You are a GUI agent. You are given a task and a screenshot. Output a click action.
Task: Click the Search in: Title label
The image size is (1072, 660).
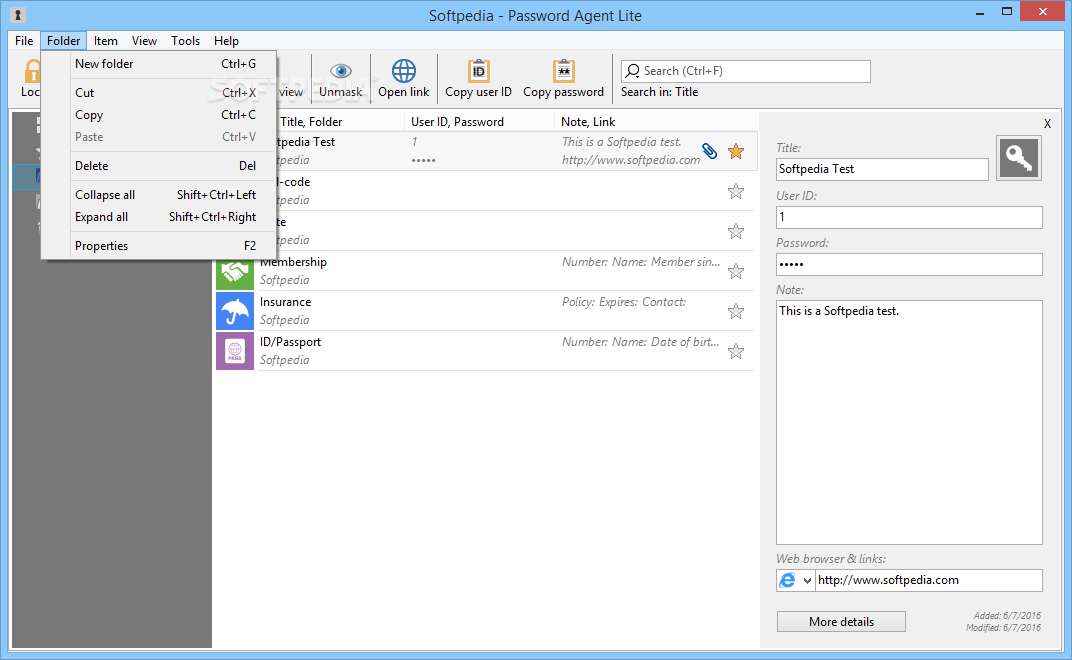(x=659, y=92)
